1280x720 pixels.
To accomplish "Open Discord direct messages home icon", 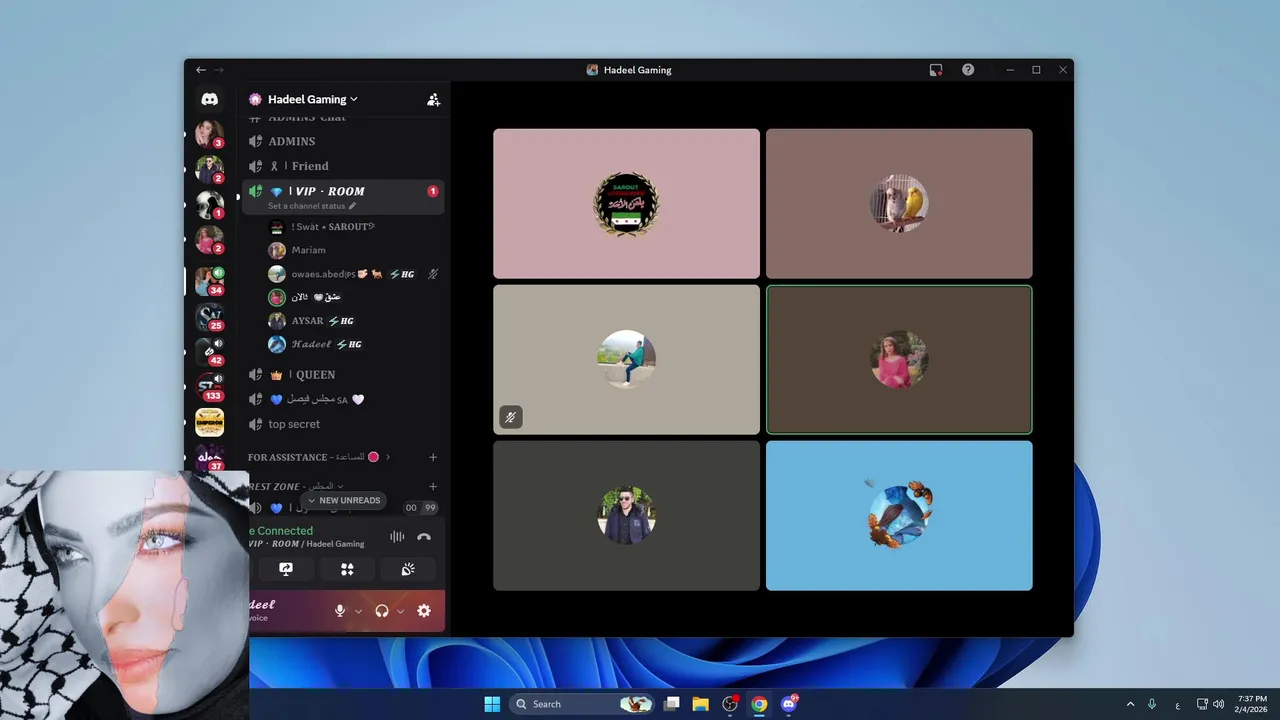I will [x=209, y=99].
